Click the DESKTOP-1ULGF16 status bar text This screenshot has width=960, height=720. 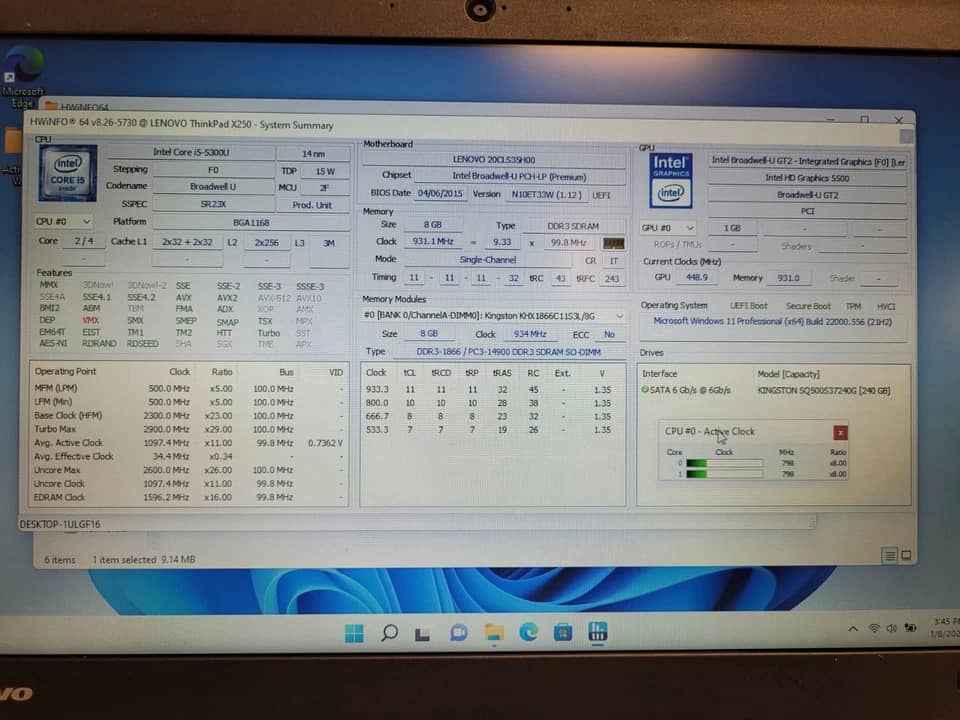point(59,524)
